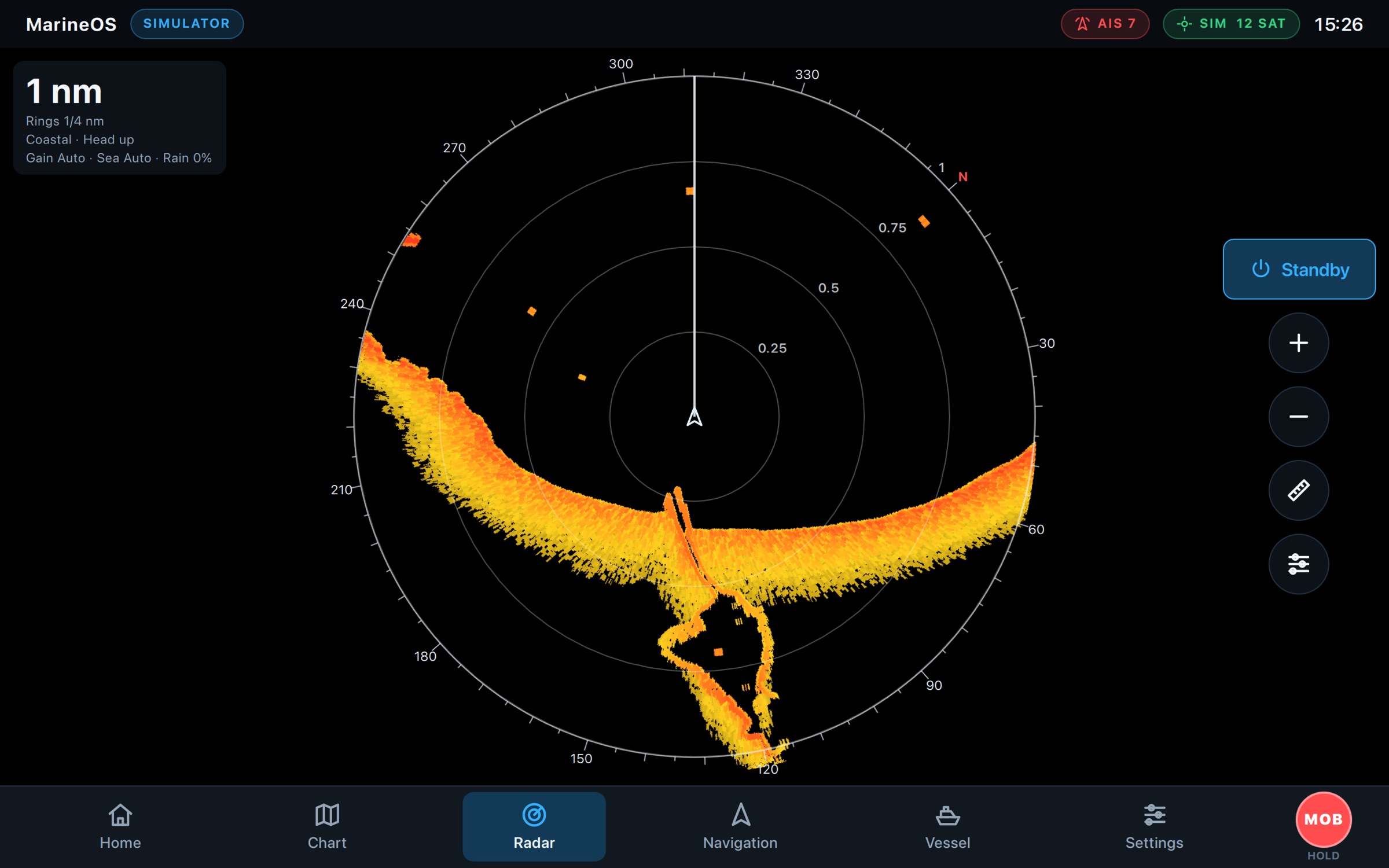Open the ruler measurement tool
1389x868 pixels.
coord(1299,490)
